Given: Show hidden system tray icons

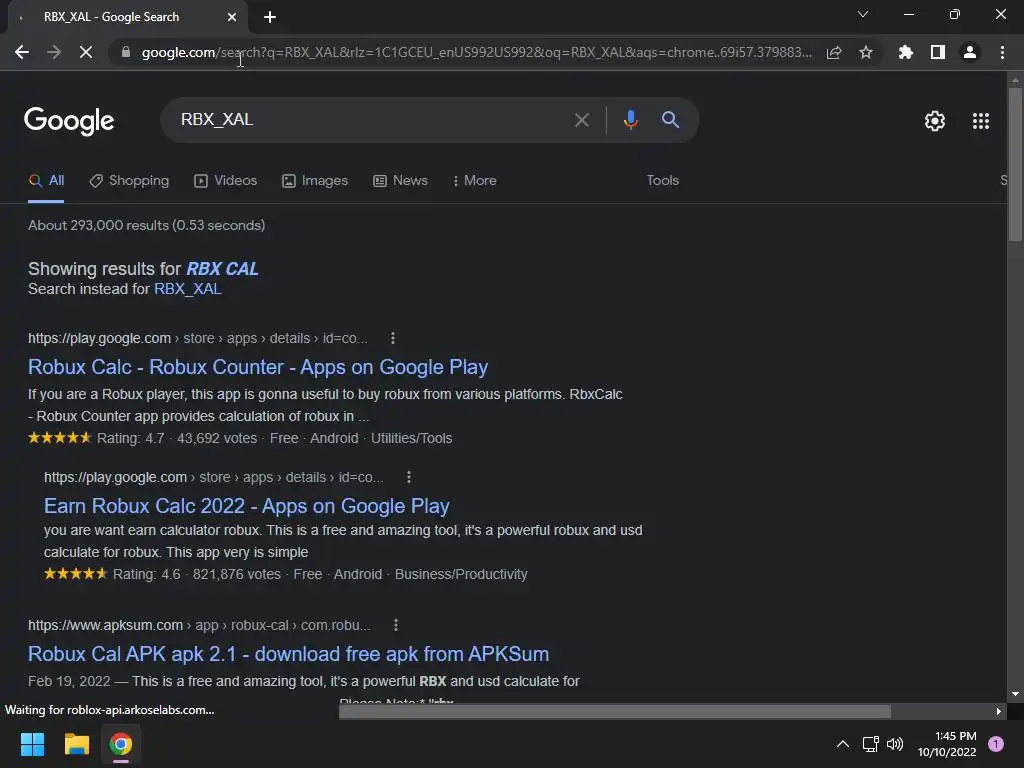Looking at the screenshot, I should [x=843, y=744].
